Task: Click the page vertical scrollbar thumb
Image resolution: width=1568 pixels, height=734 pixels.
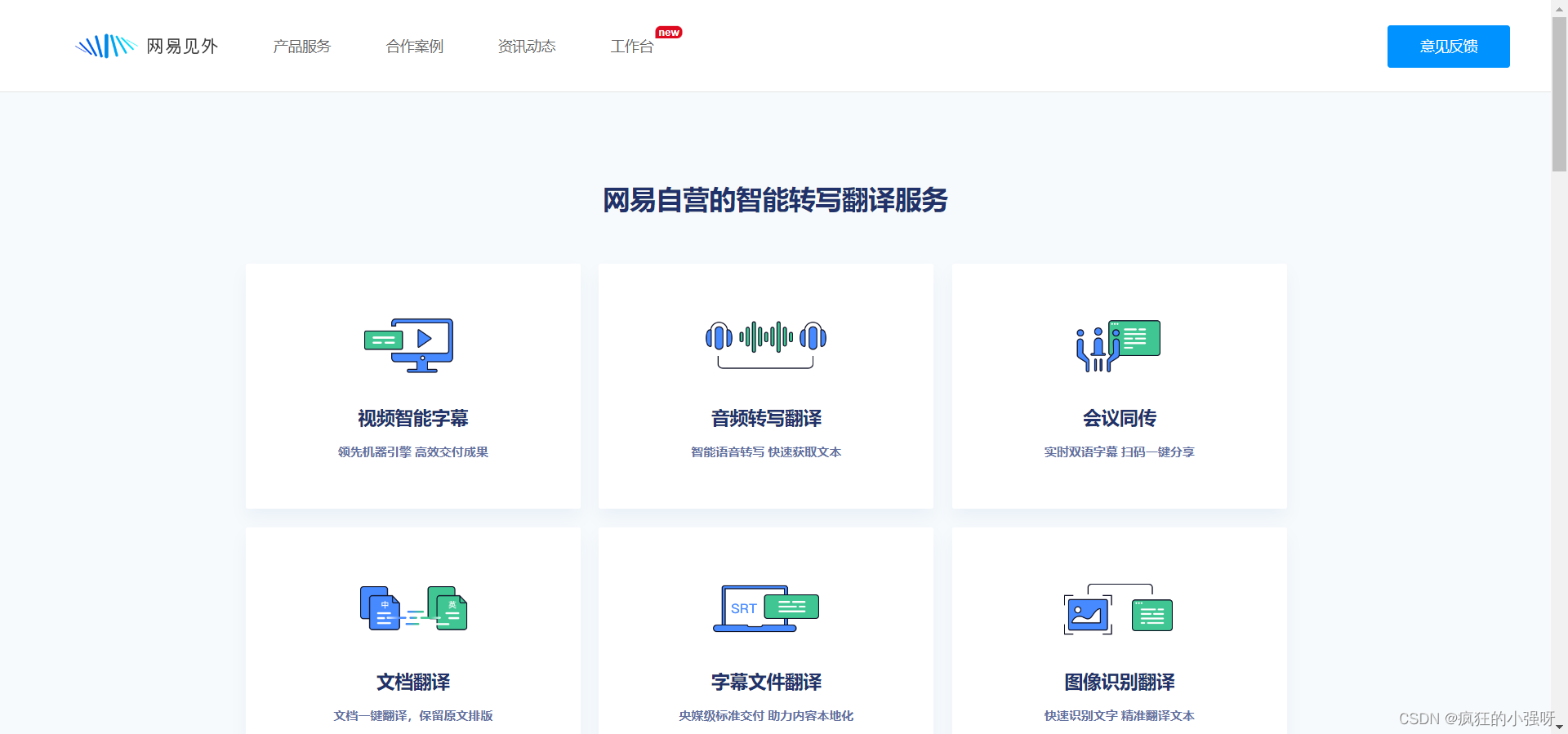Action: 1559,94
